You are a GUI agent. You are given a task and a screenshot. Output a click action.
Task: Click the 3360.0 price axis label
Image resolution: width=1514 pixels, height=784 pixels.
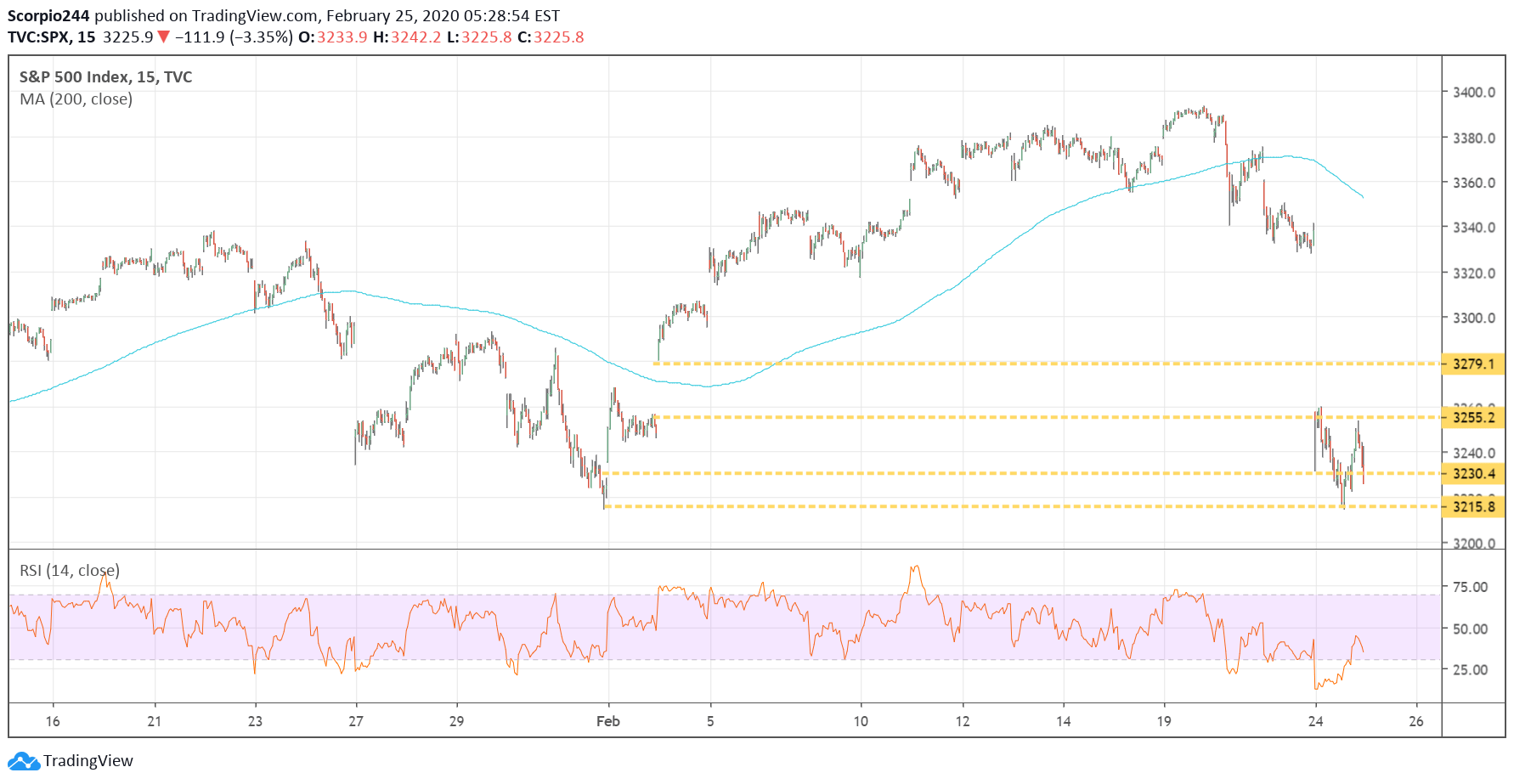coord(1474,183)
